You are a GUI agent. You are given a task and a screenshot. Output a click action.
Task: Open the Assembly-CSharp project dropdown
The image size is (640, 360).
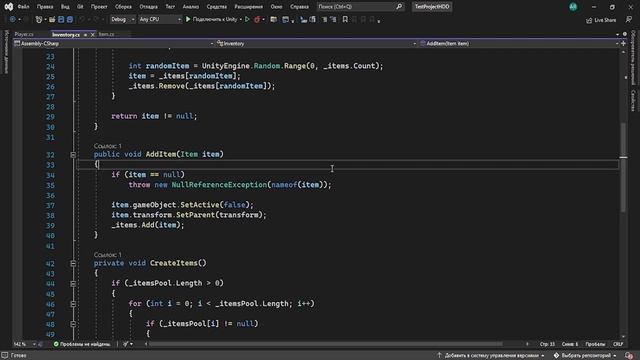tap(113, 43)
